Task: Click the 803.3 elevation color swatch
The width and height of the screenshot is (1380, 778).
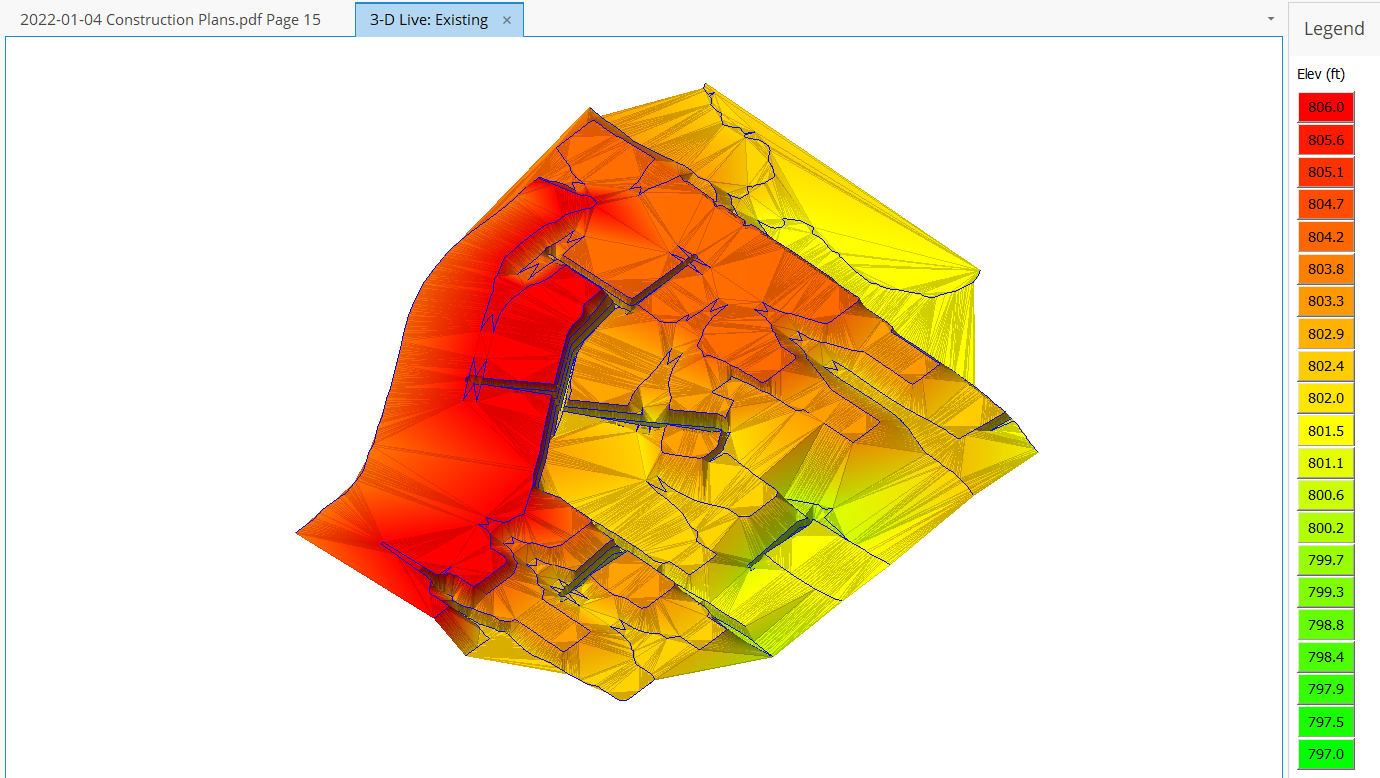Action: [x=1325, y=301]
